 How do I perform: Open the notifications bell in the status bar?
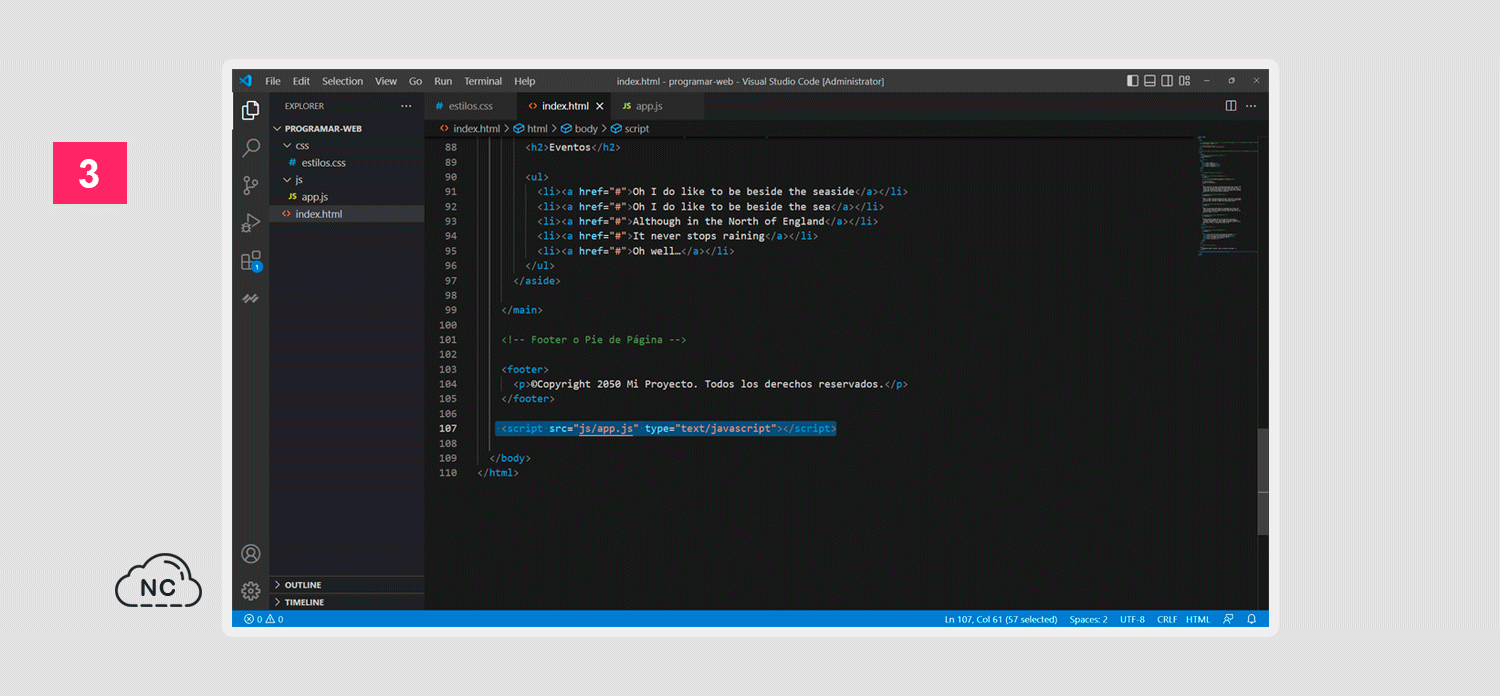click(x=1251, y=620)
